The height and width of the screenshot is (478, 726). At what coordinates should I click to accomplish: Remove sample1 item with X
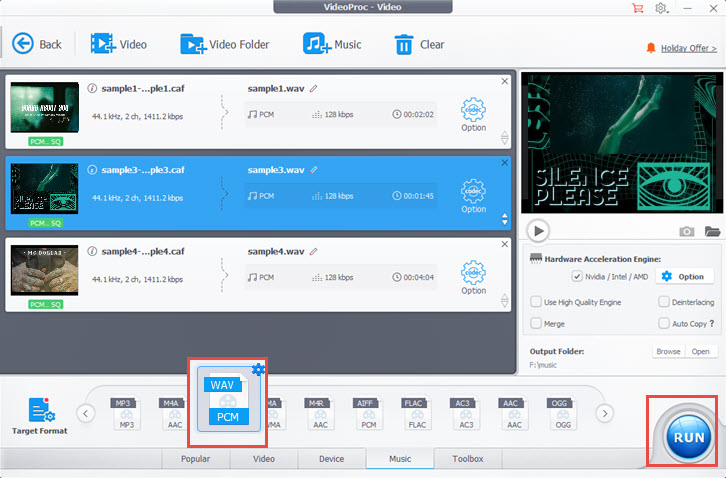505,81
